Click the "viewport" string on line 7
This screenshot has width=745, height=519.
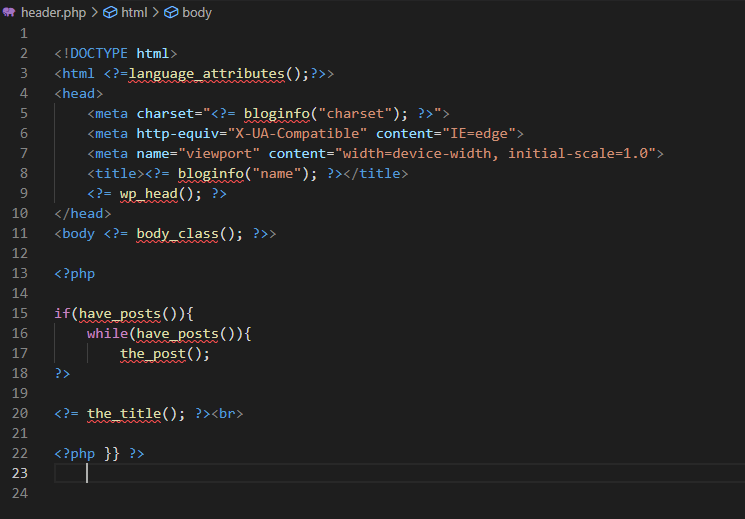pos(219,154)
